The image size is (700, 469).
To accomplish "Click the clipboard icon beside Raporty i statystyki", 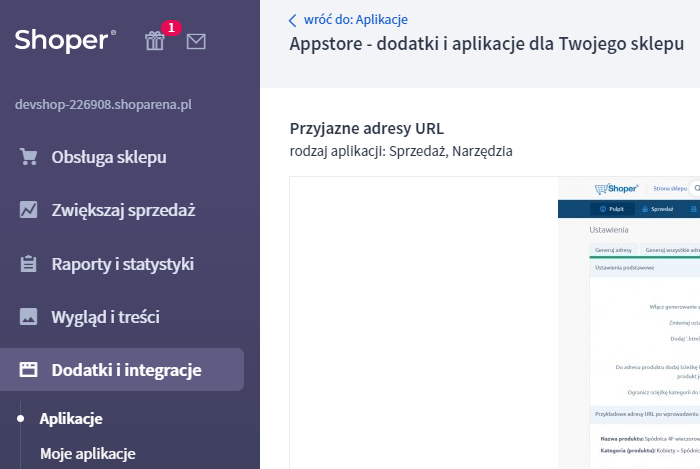I will 29,264.
